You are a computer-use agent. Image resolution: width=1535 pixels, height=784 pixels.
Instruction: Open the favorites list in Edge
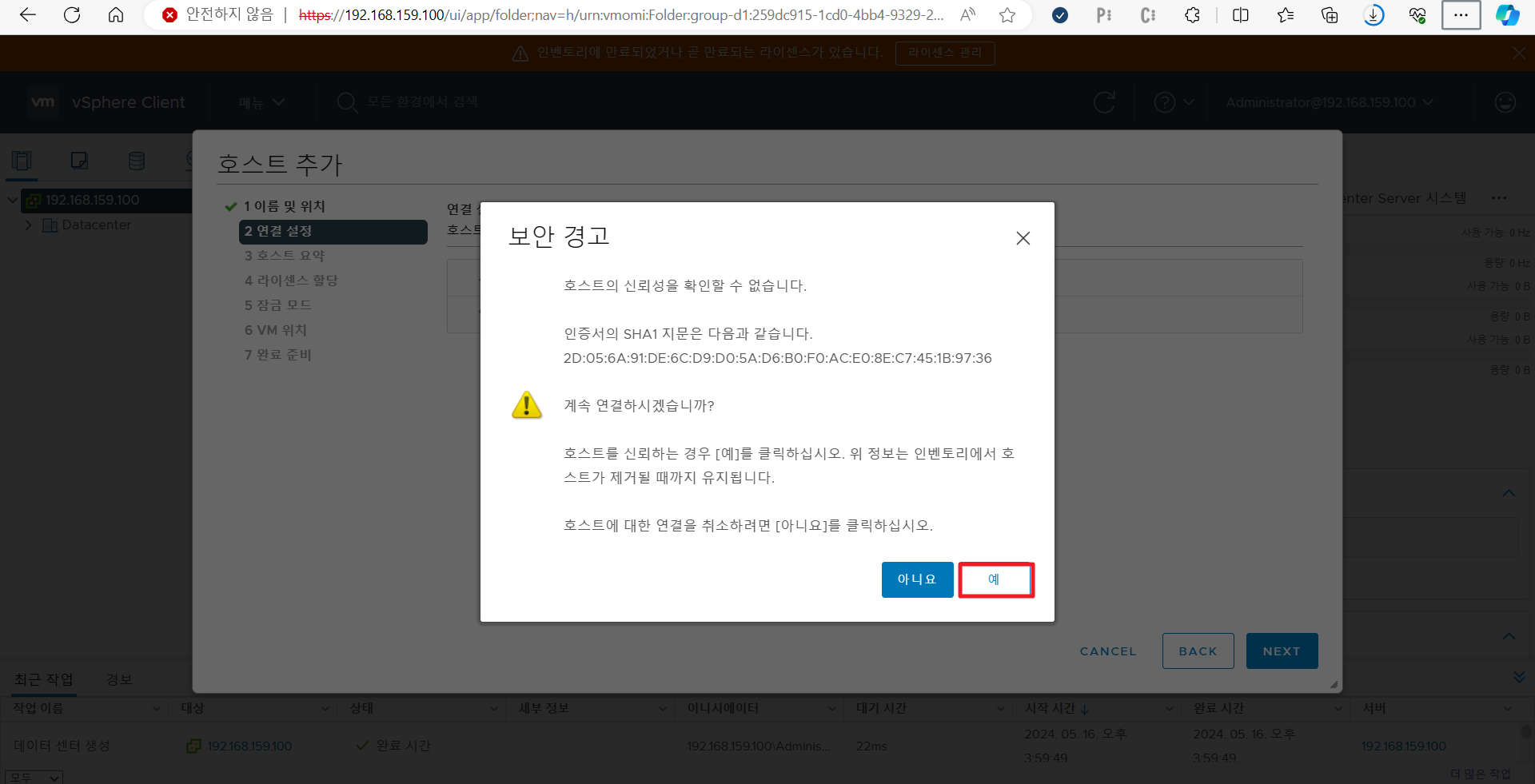pyautogui.click(x=1285, y=15)
